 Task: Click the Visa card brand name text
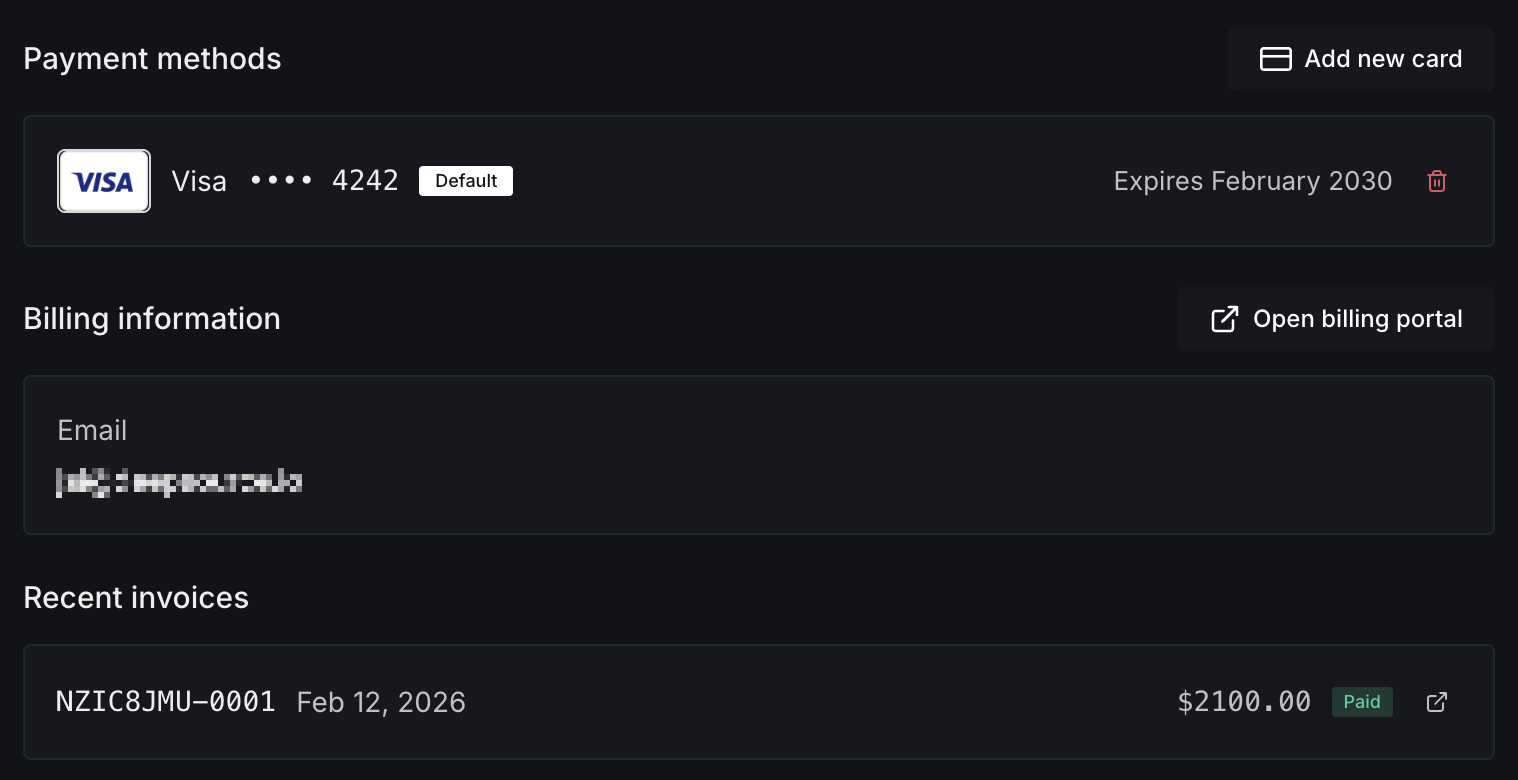click(x=199, y=181)
